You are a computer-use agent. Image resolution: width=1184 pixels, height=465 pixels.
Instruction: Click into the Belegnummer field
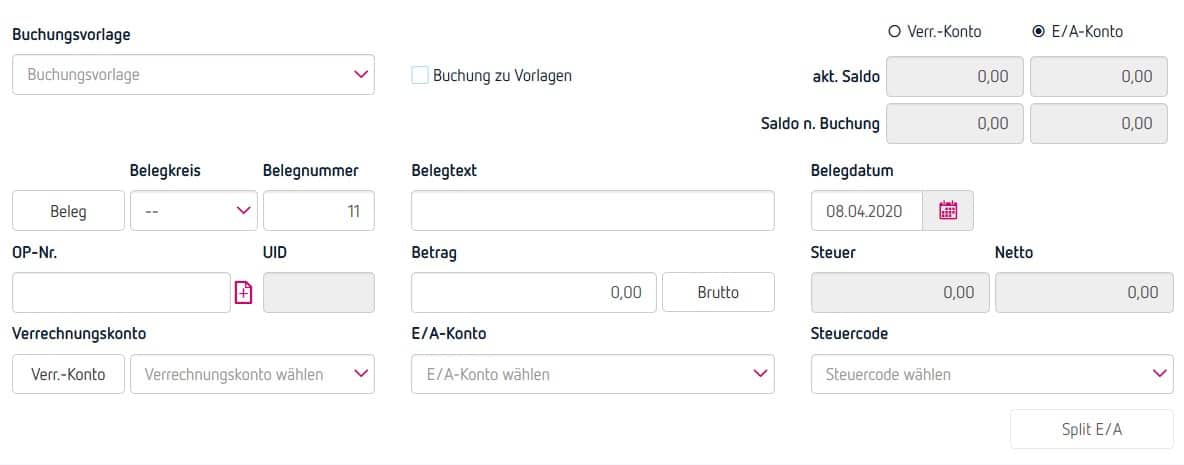(318, 211)
